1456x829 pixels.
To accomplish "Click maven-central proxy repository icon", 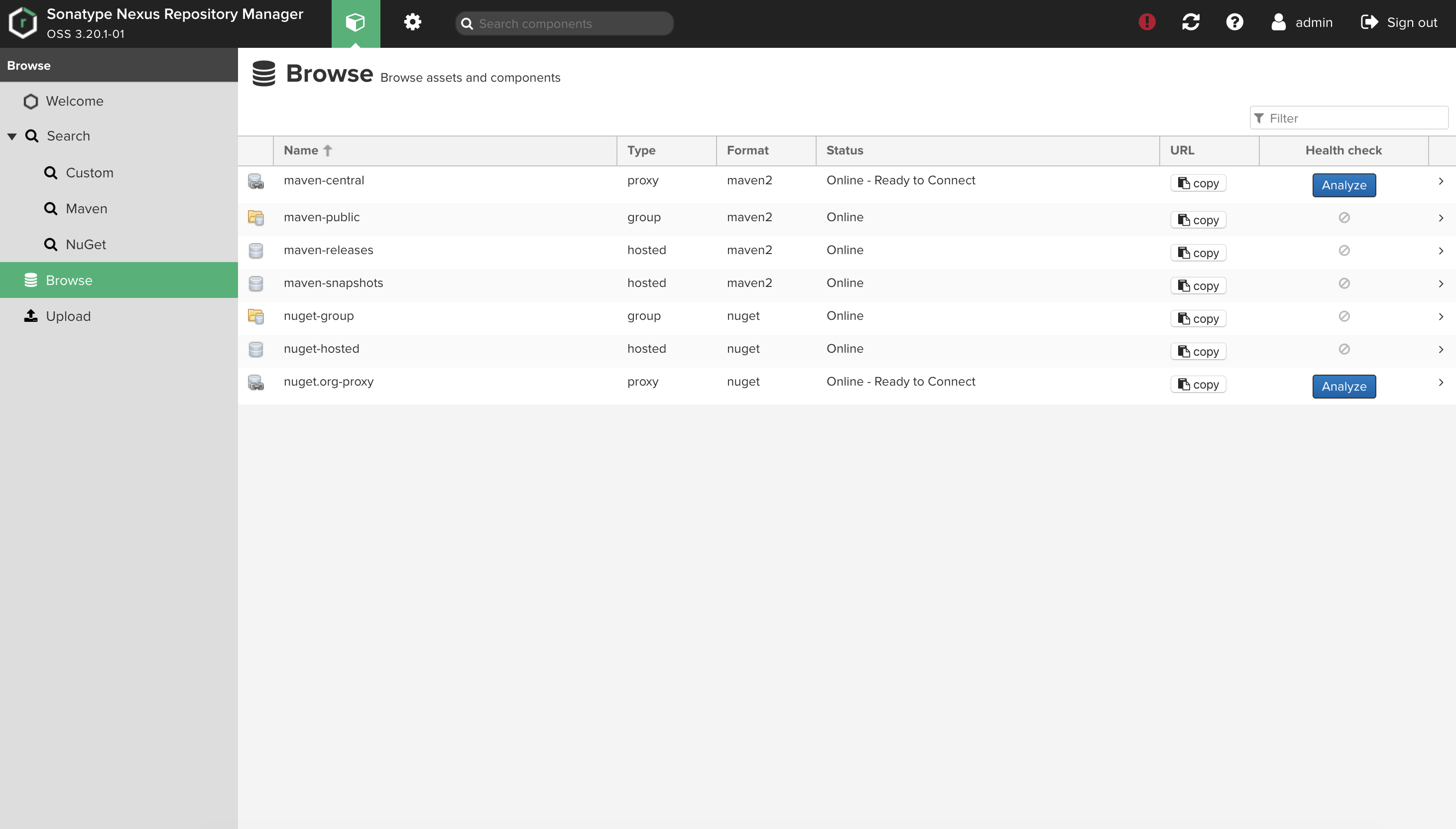I will pyautogui.click(x=255, y=182).
